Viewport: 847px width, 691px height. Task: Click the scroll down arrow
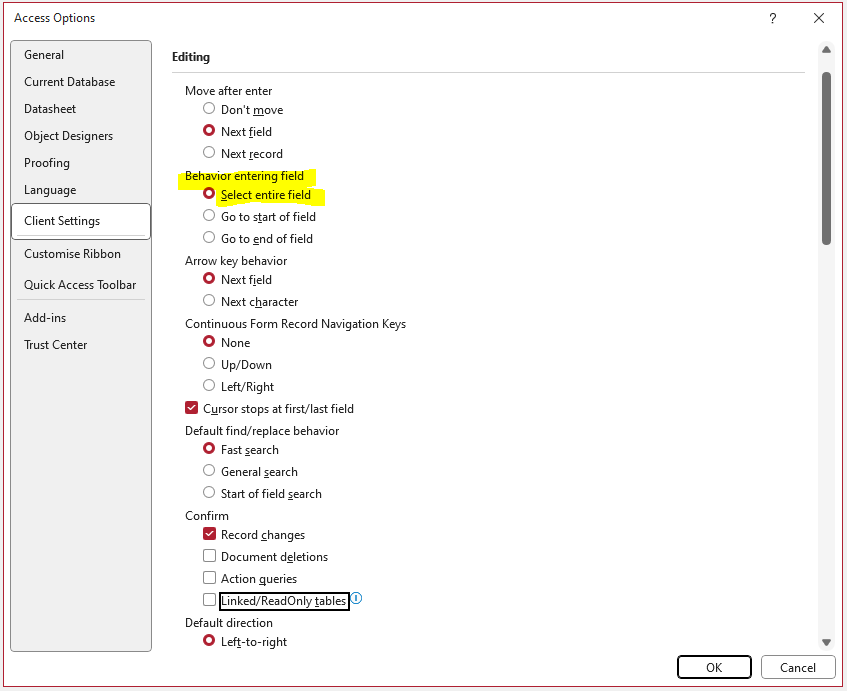(826, 642)
